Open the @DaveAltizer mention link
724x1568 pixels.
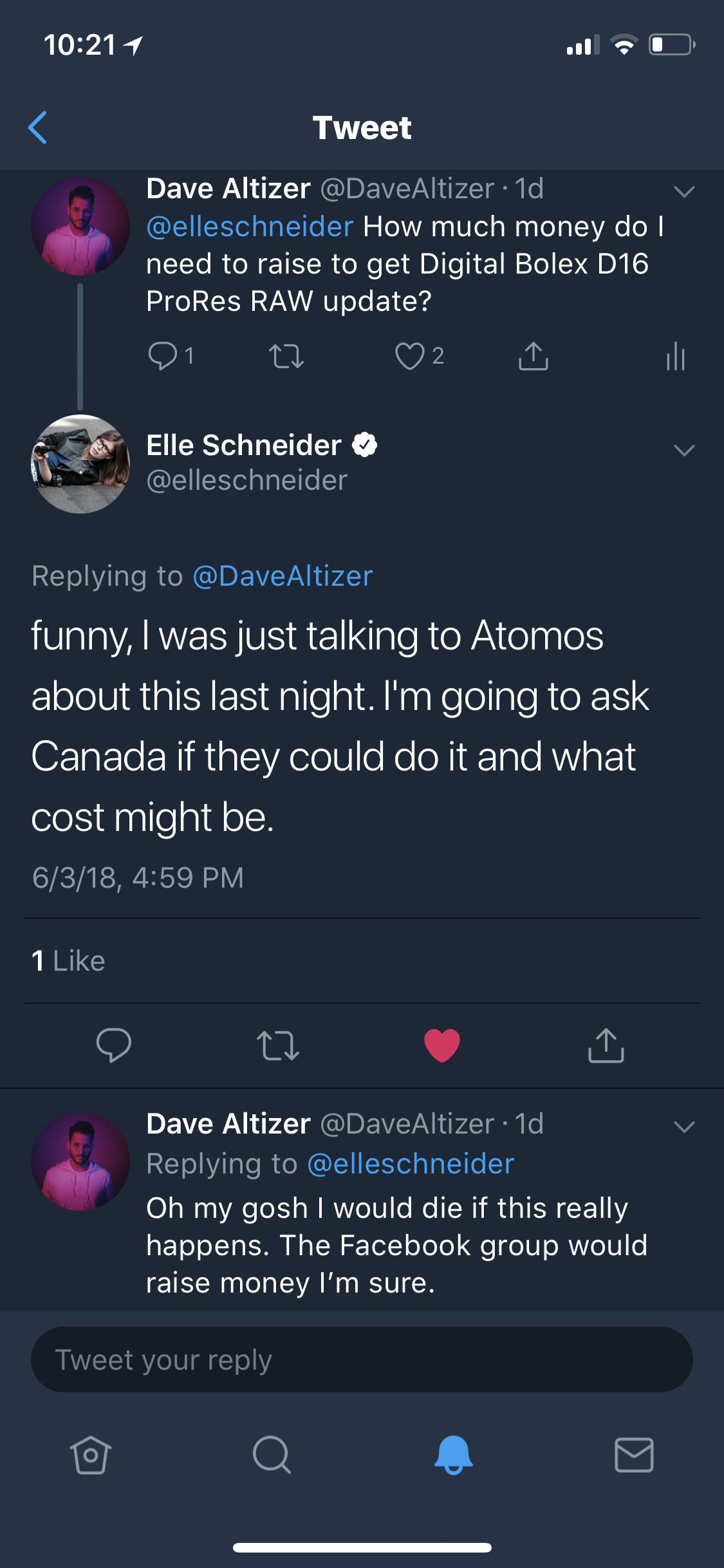(283, 575)
